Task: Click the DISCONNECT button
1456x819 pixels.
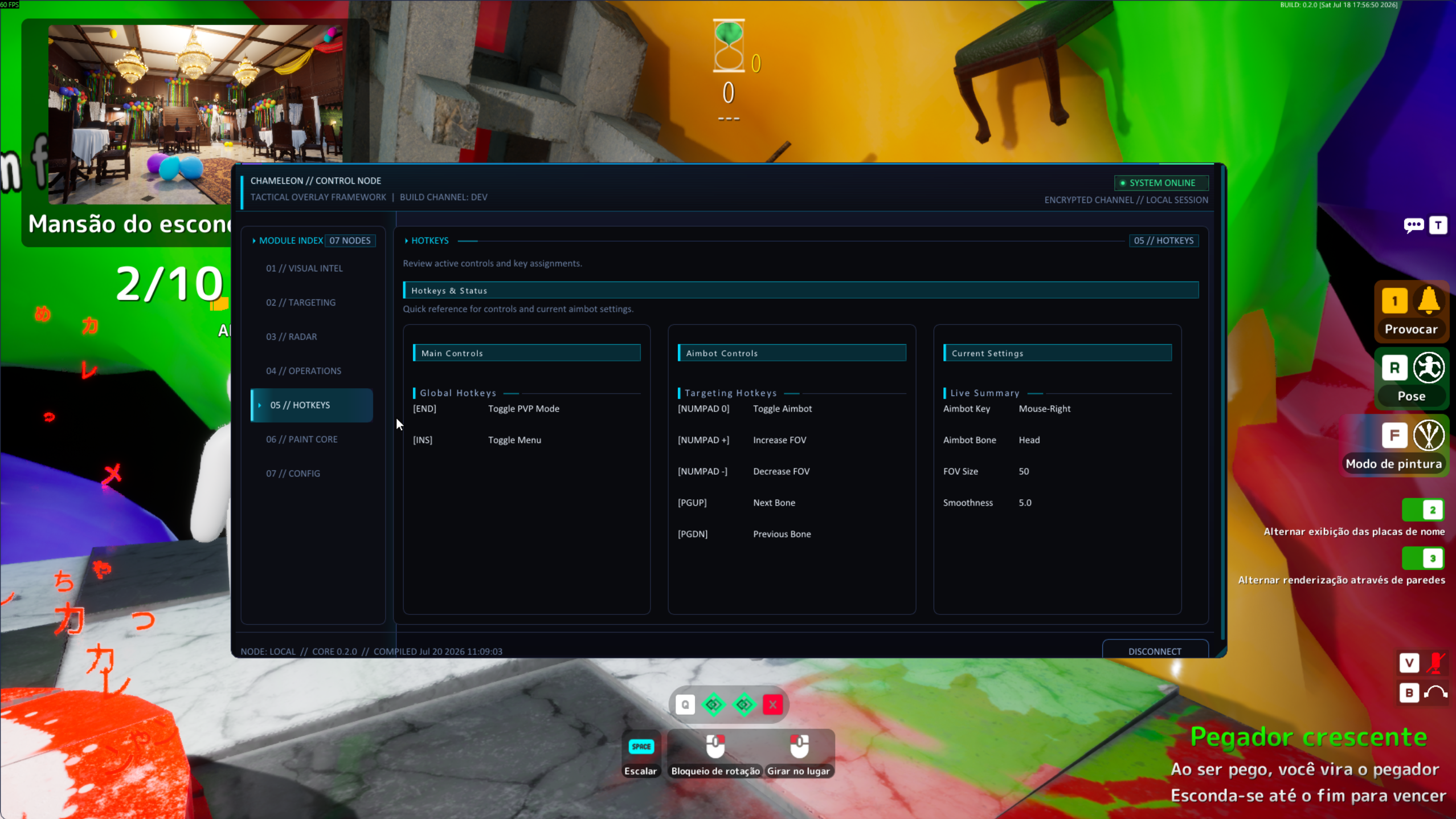Action: [x=1155, y=651]
